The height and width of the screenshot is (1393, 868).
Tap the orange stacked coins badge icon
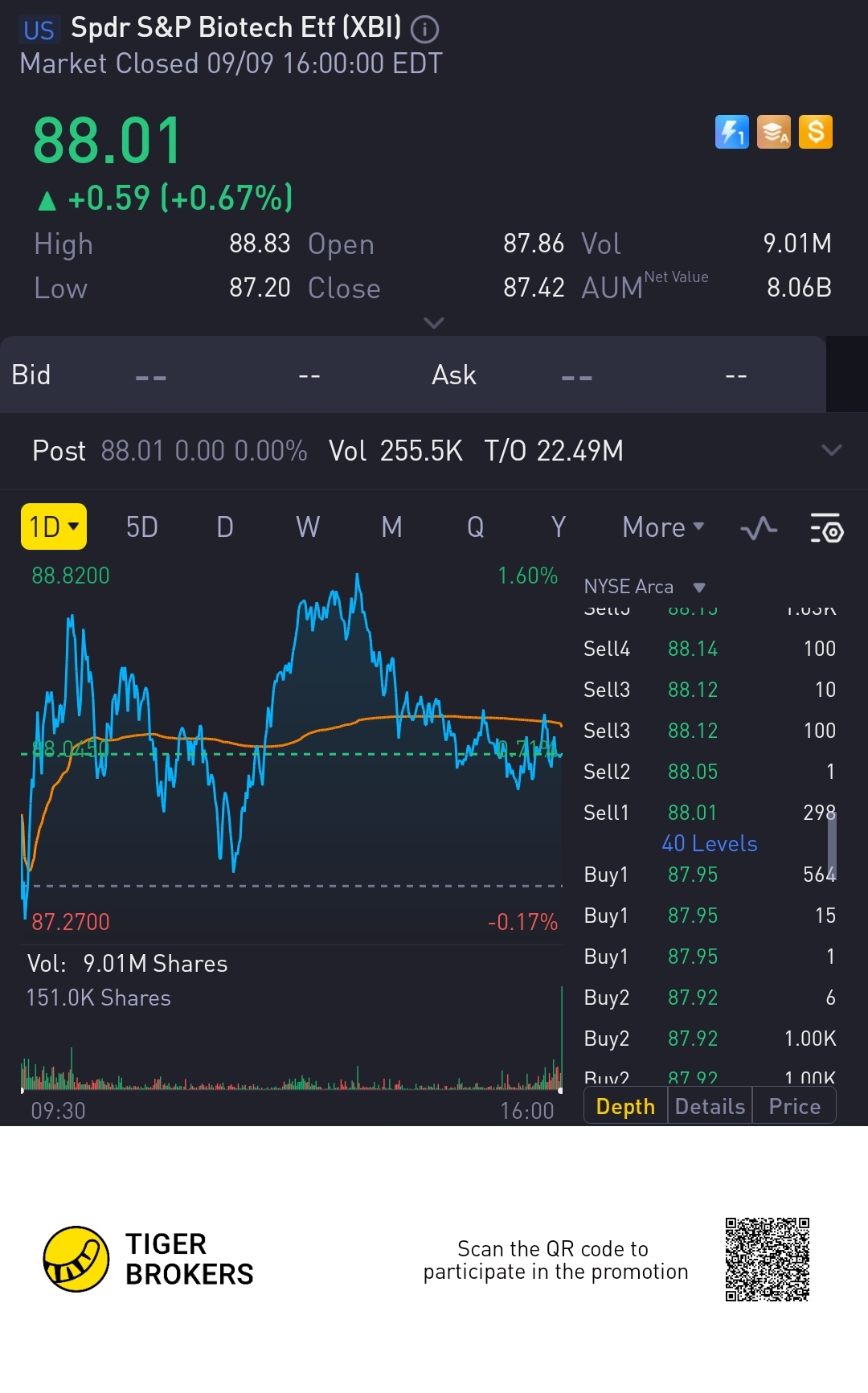click(x=774, y=132)
